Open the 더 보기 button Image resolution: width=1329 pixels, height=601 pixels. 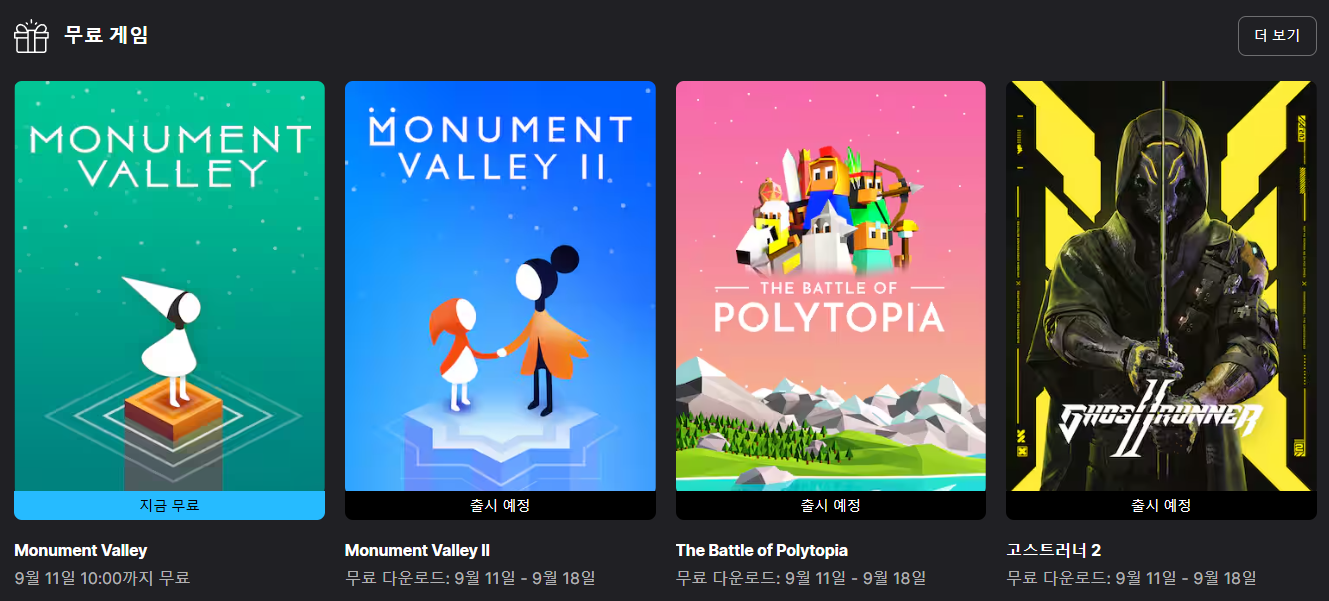(x=1277, y=36)
